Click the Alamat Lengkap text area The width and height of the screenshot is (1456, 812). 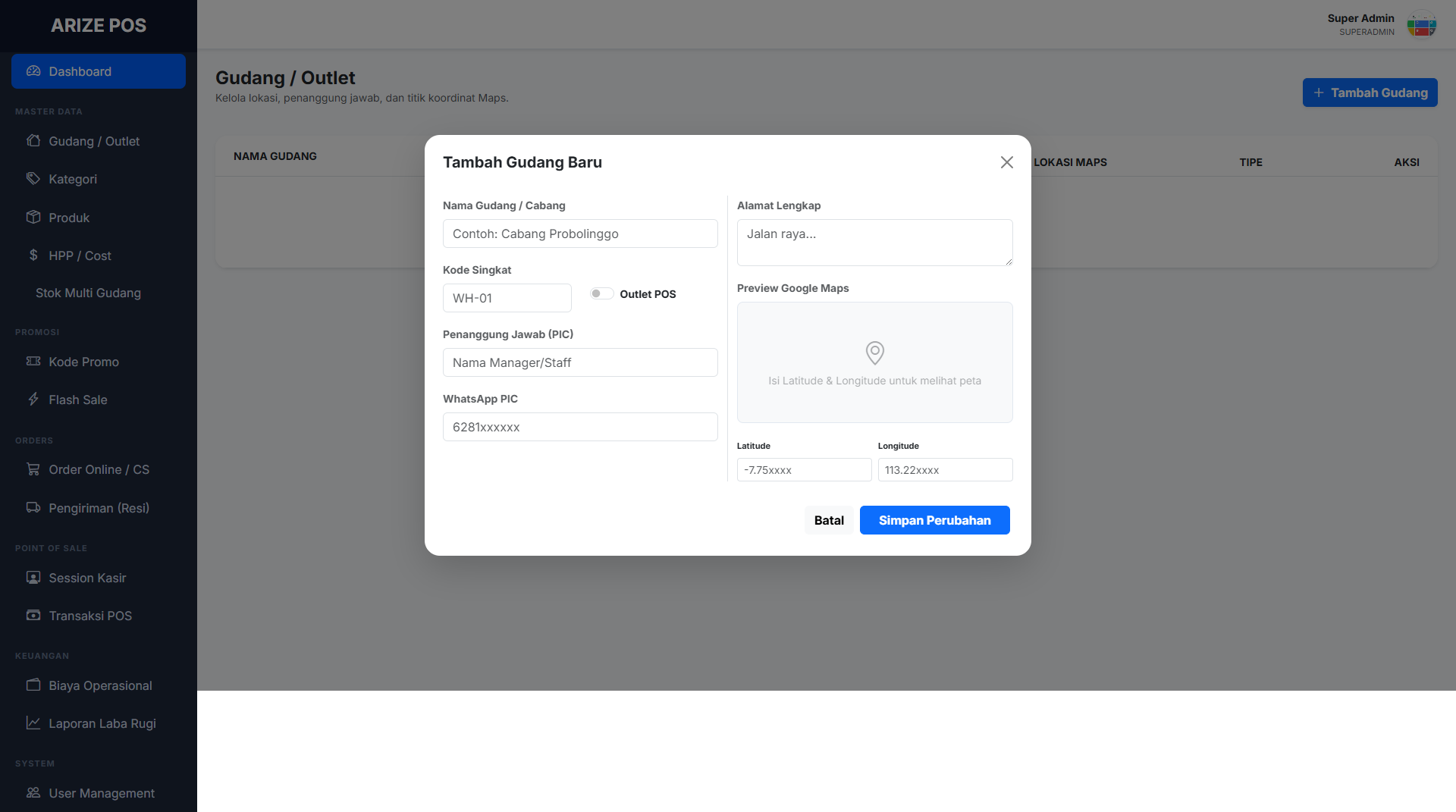pyautogui.click(x=874, y=243)
